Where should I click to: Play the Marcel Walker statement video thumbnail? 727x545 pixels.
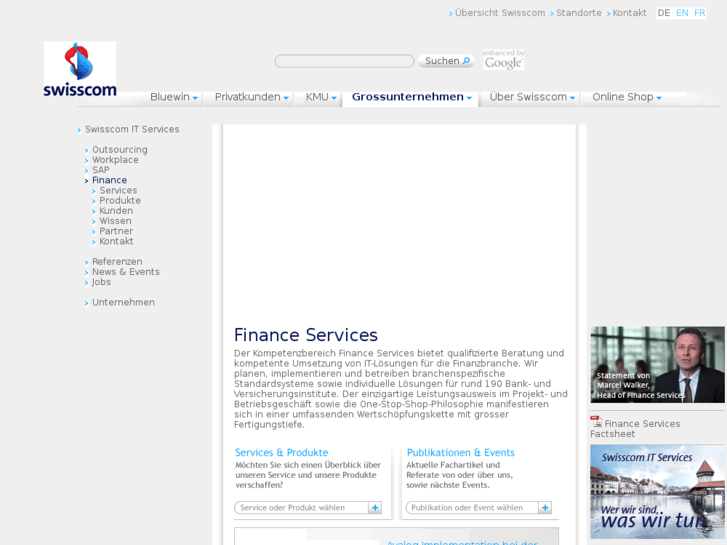tap(657, 365)
